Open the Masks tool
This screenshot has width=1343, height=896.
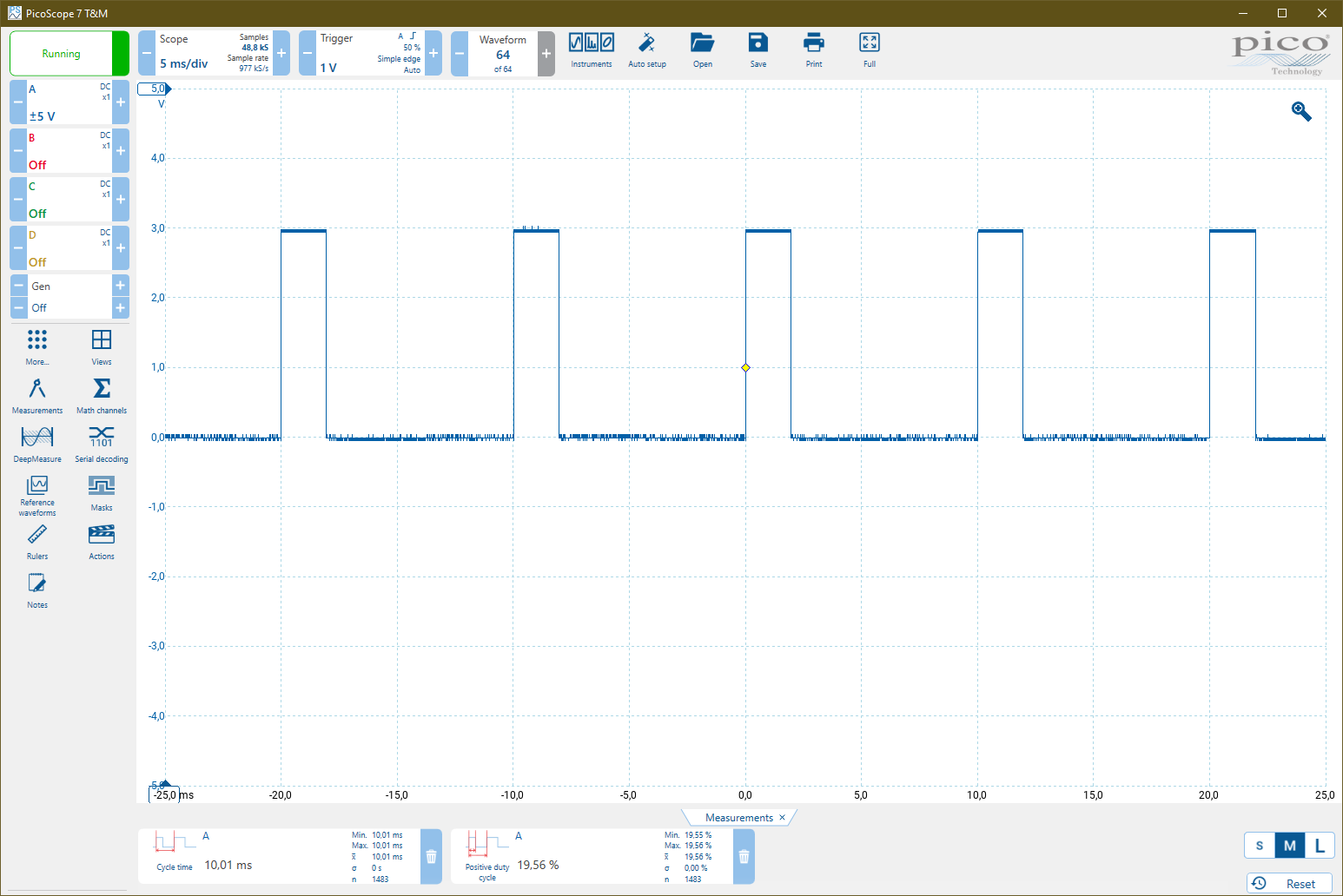pos(101,492)
